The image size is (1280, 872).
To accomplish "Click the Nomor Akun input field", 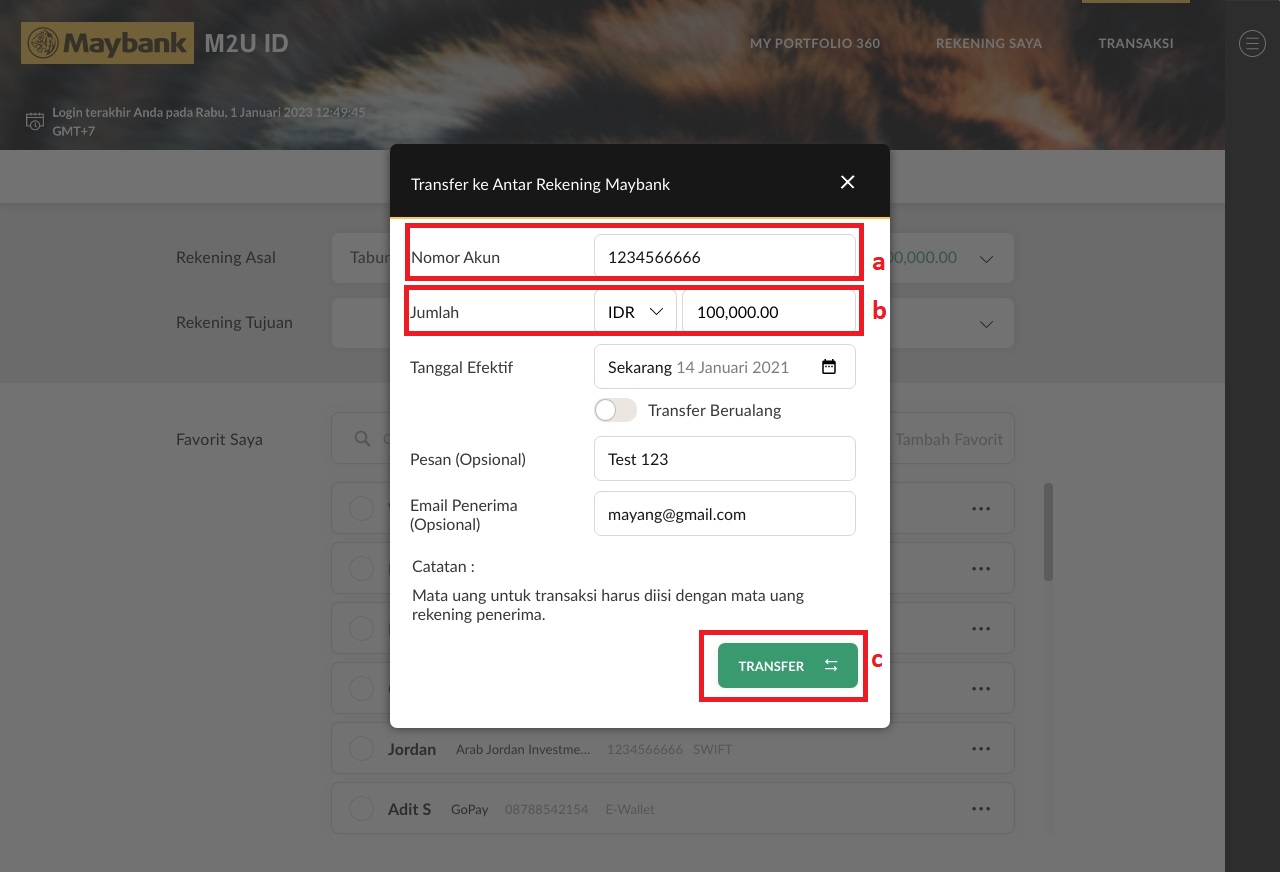I will click(724, 257).
